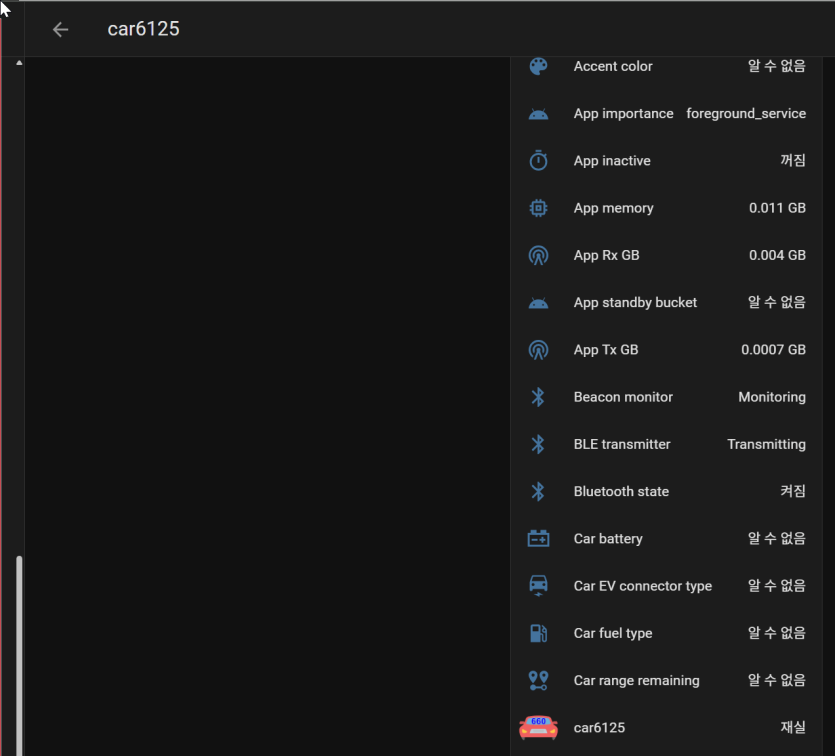Screen dimensions: 835x756
Task: Click the Car battery icon
Action: pos(538,539)
